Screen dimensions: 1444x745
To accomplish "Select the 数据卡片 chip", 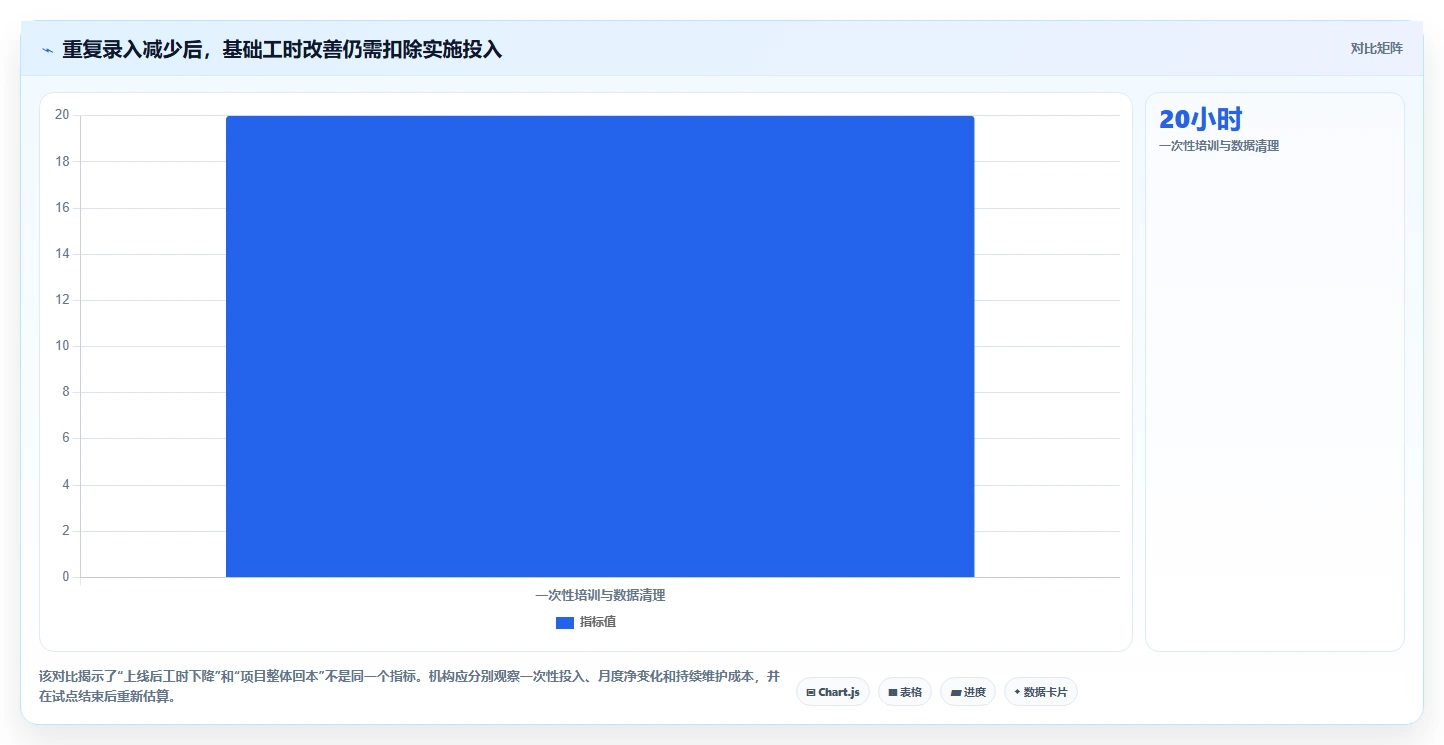I will click(x=1041, y=692).
